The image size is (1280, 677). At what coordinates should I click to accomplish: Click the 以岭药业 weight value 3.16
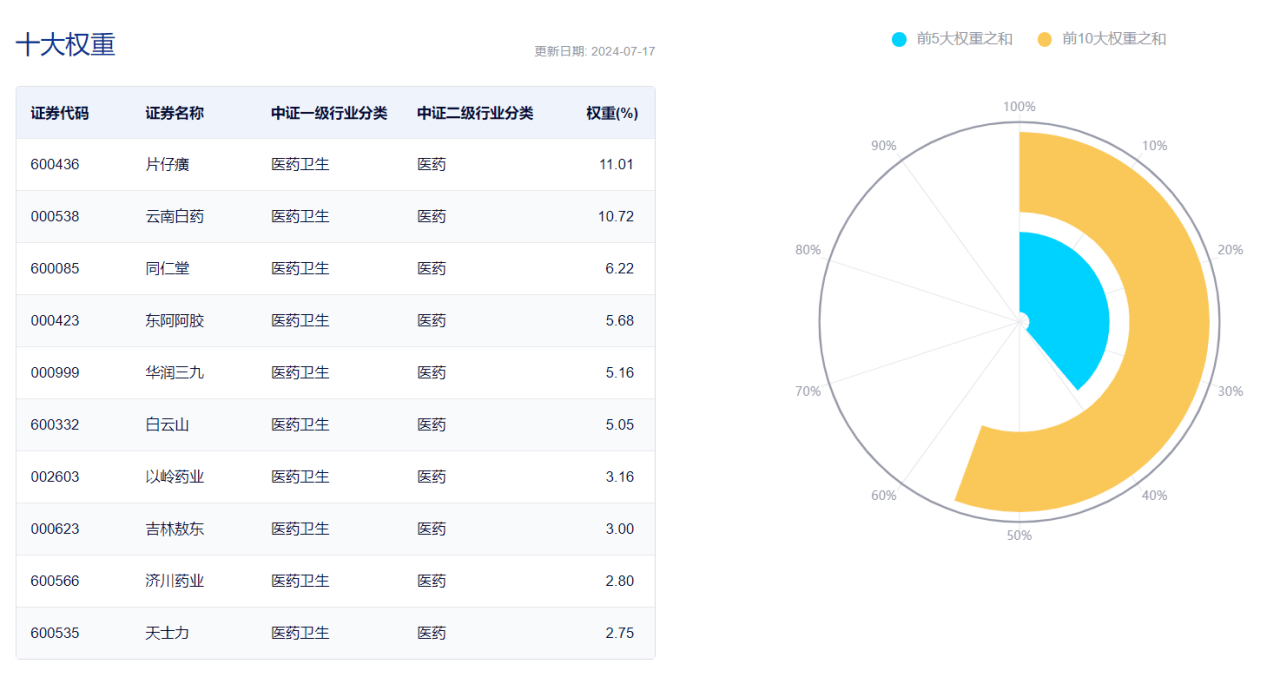click(619, 477)
